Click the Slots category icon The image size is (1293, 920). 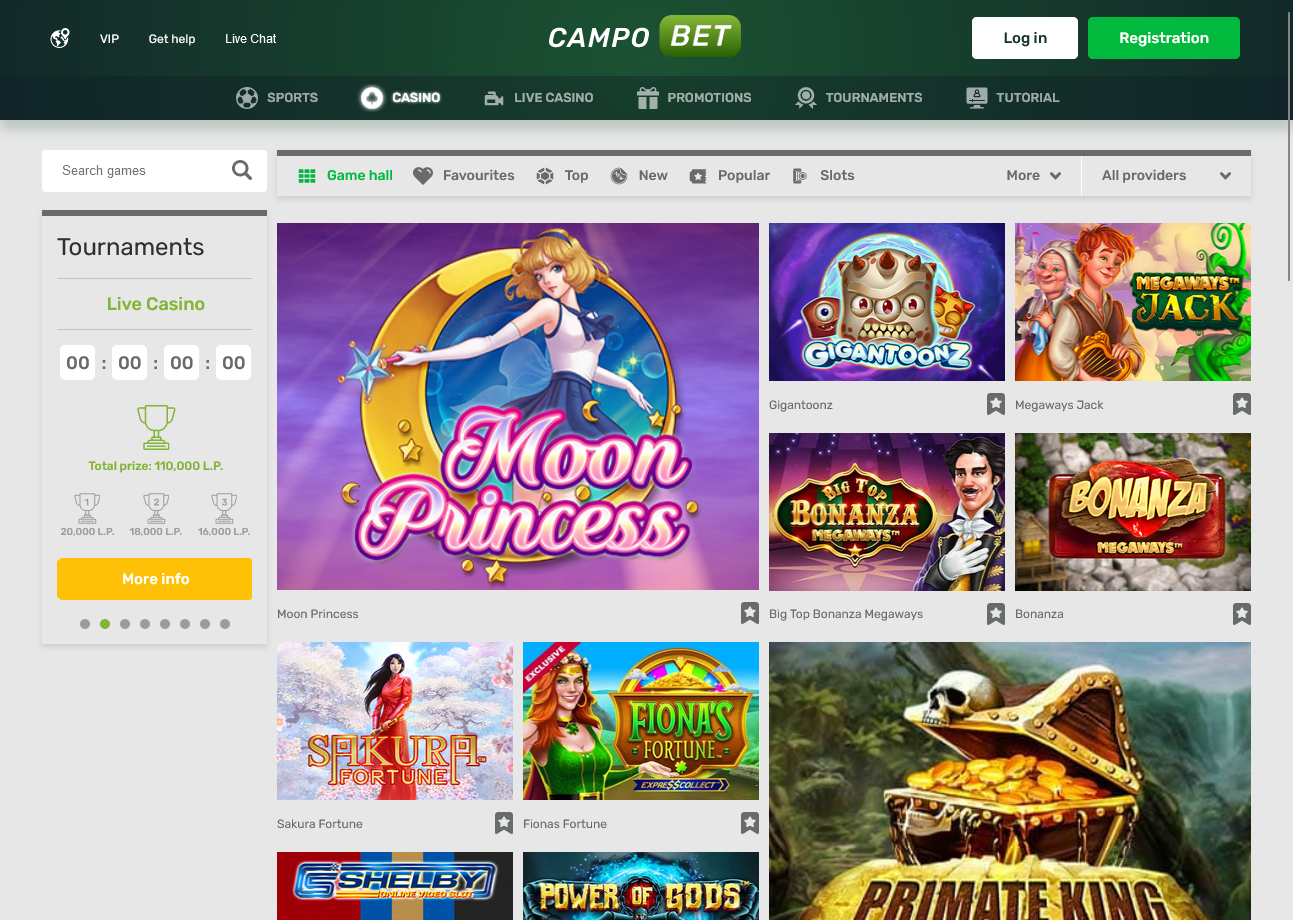(x=800, y=176)
